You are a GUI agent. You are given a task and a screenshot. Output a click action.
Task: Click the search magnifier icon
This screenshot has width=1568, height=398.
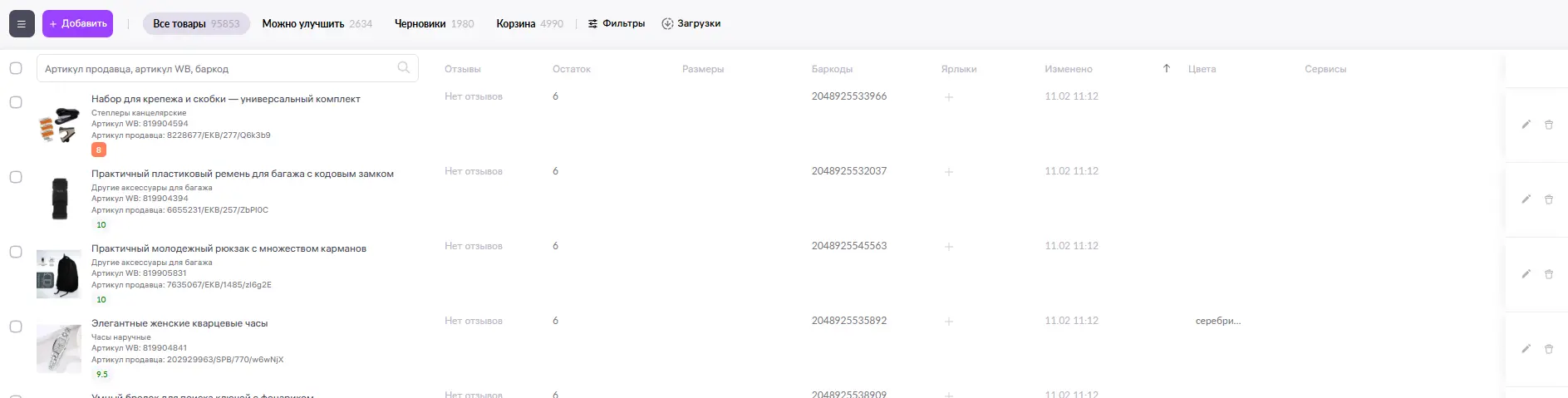404,68
